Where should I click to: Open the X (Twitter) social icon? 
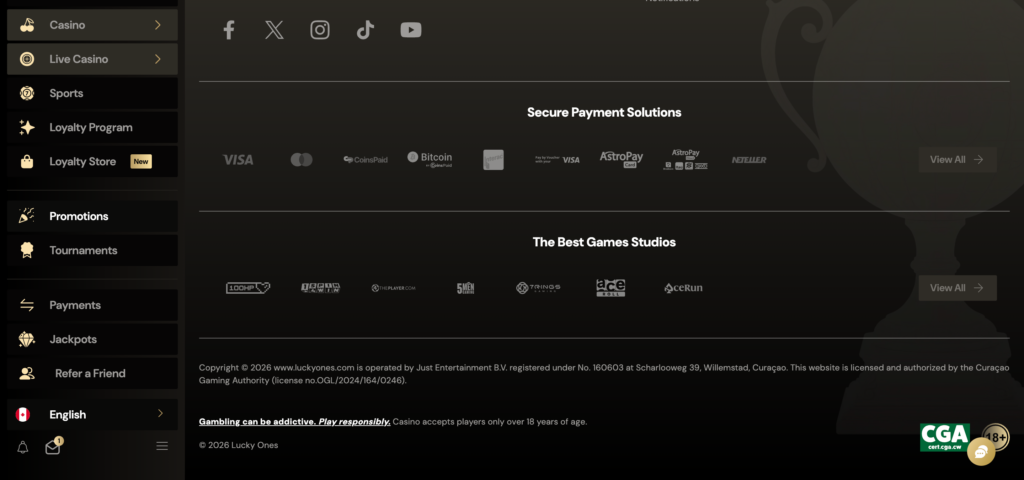coord(274,30)
